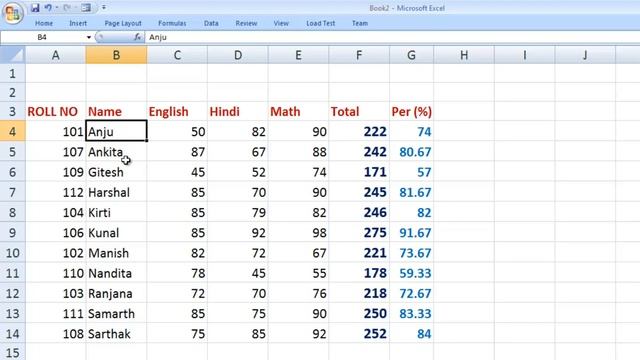Select the cell containing Sarthak
The width and height of the screenshot is (640, 360).
coord(116,334)
